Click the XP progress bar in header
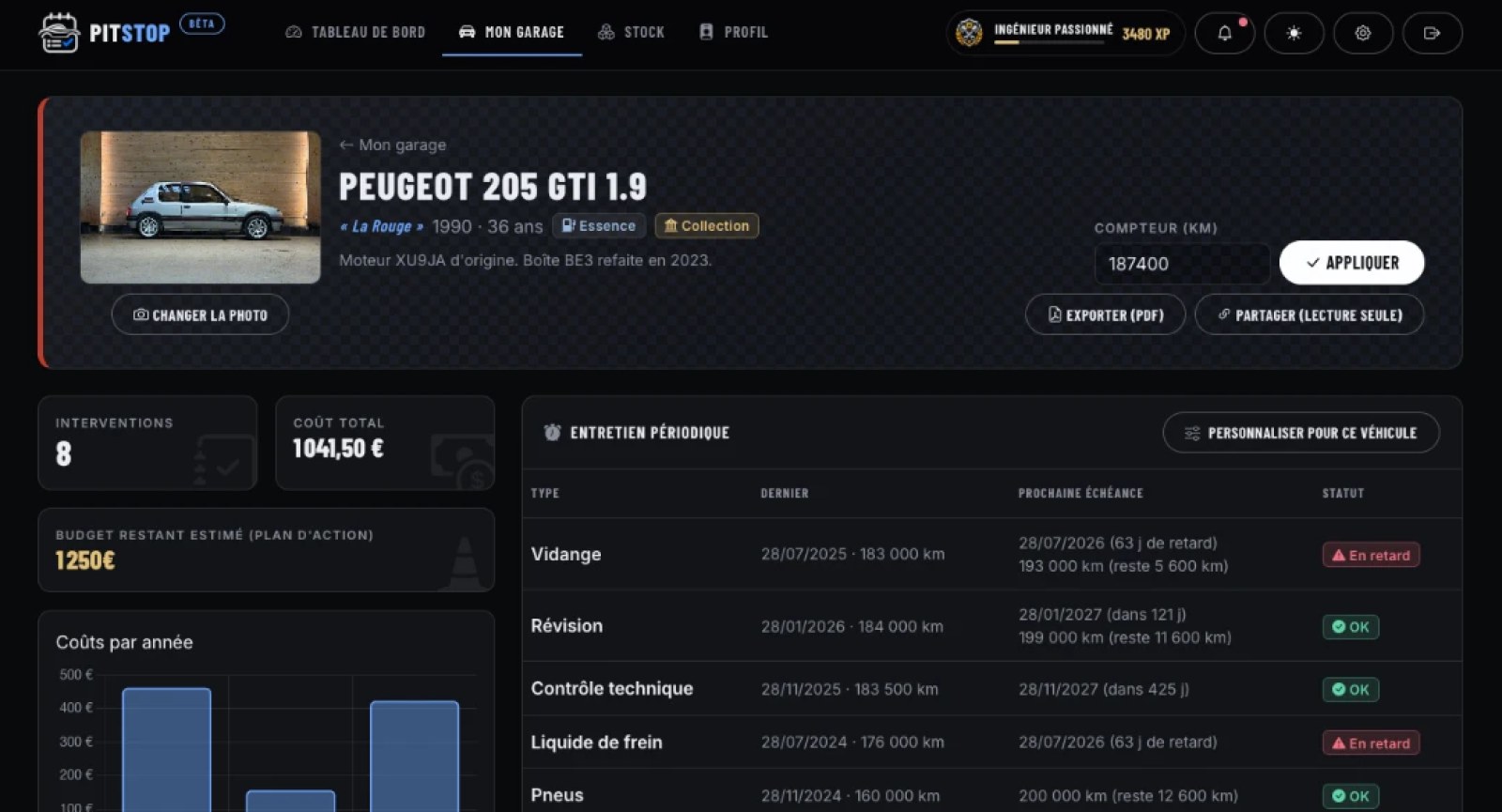 click(x=1049, y=42)
